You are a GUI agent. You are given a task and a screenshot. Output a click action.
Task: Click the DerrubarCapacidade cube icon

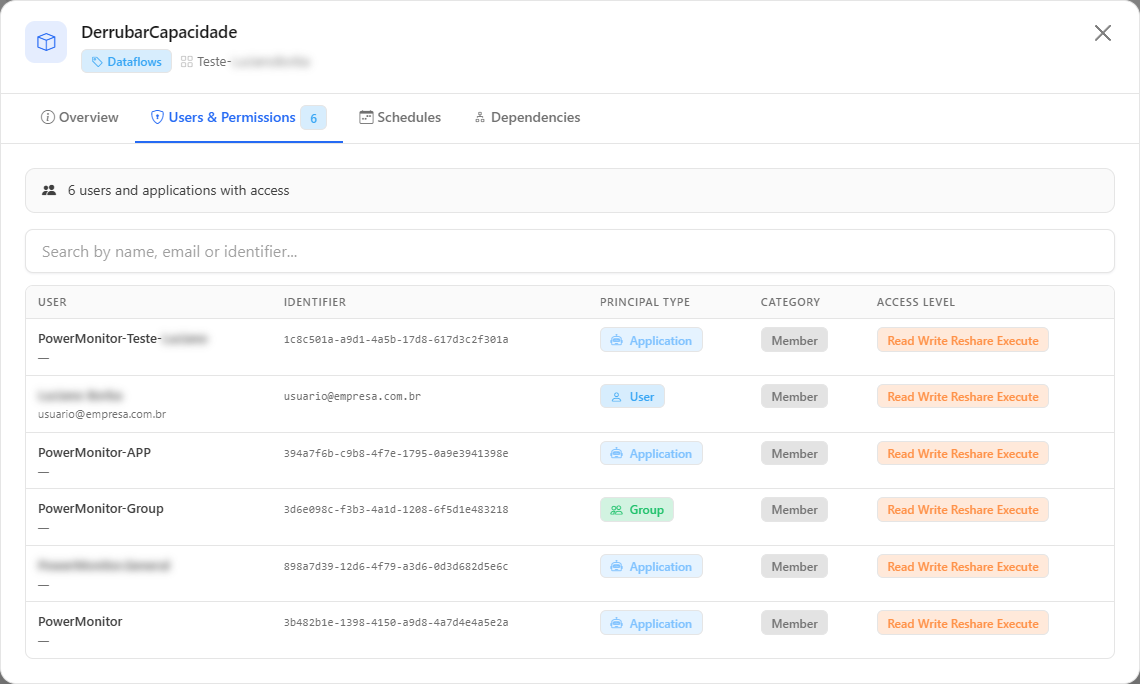tap(46, 42)
